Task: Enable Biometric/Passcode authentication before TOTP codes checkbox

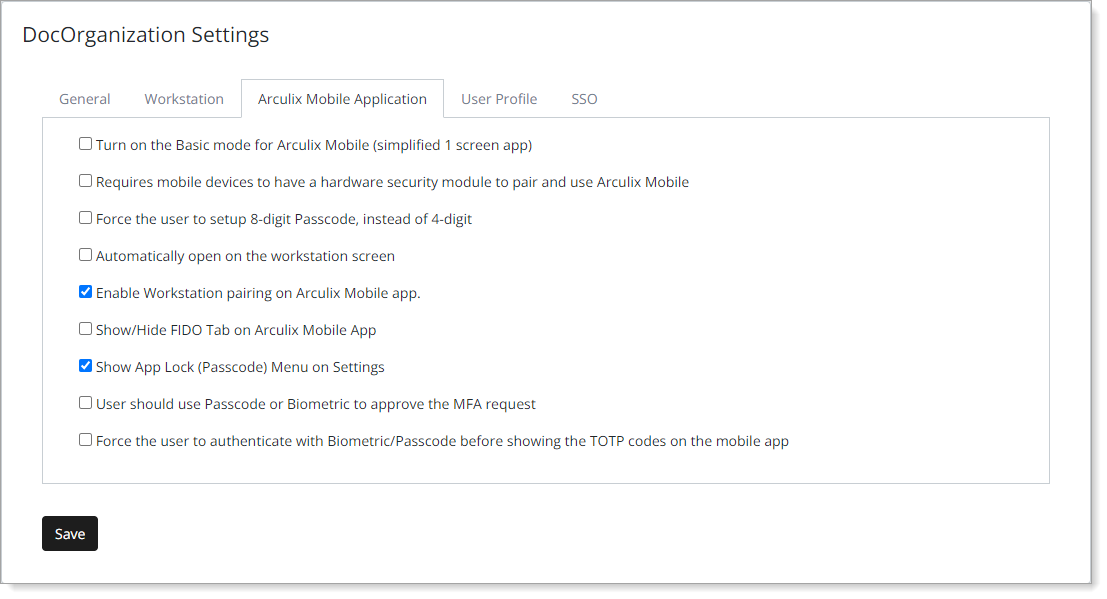Action: tap(86, 440)
